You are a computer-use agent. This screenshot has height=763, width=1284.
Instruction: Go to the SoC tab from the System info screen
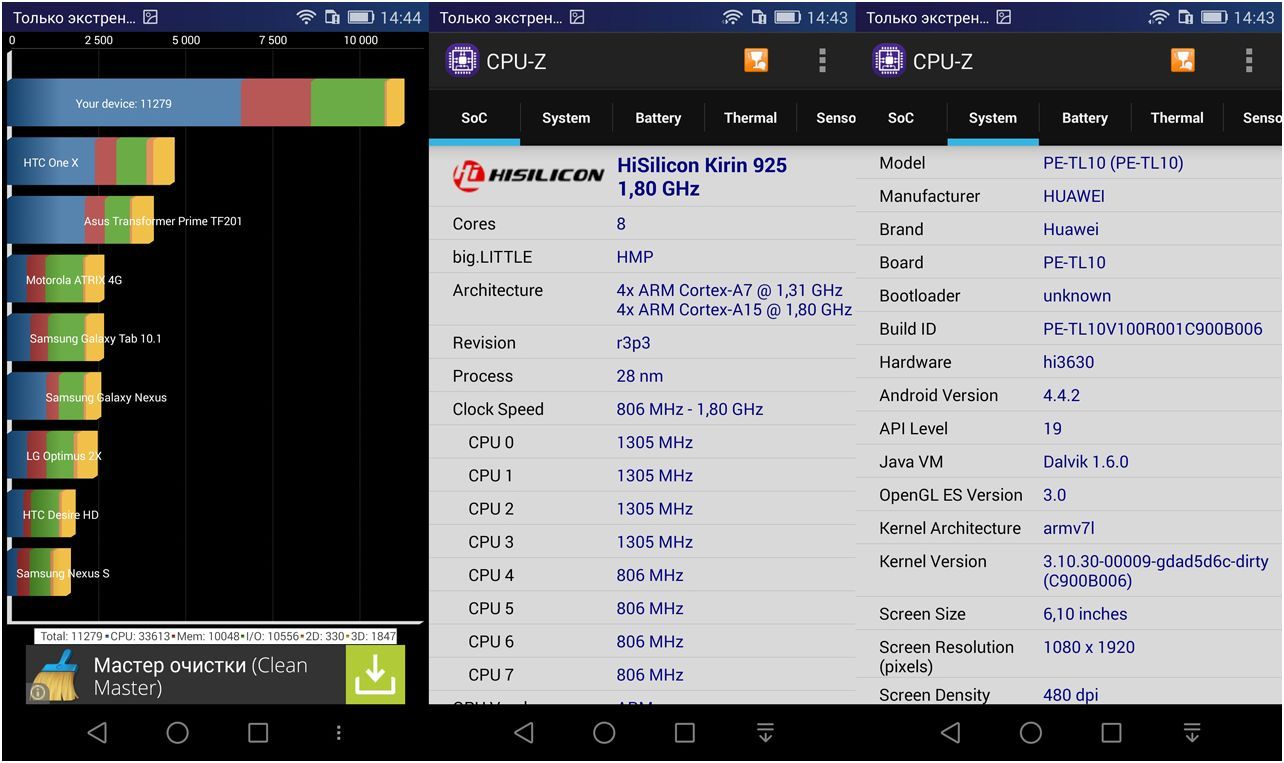click(x=900, y=118)
